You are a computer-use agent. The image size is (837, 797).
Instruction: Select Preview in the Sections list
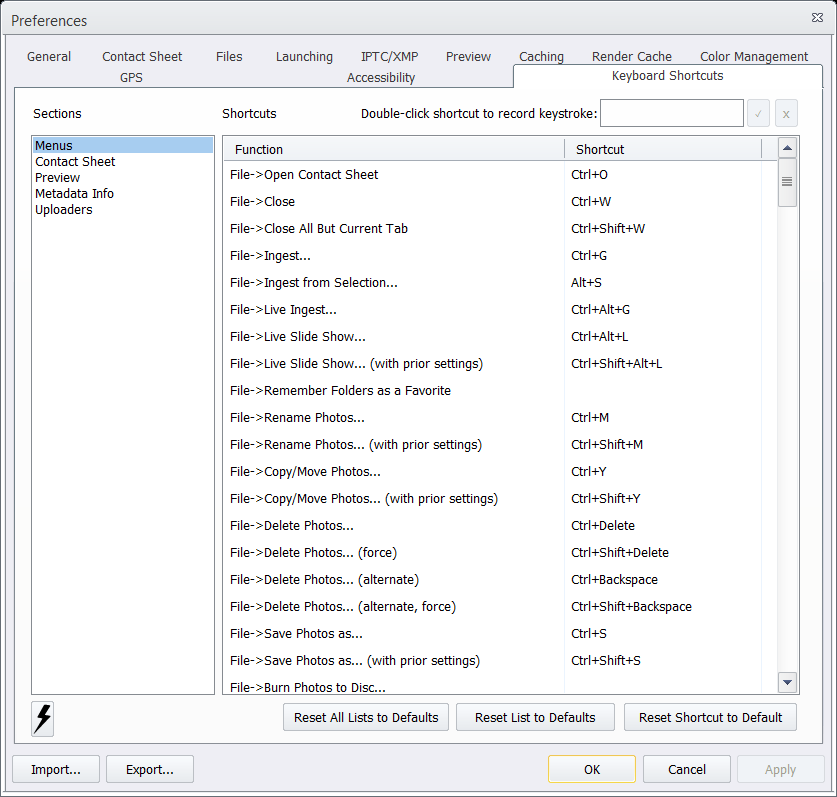(123, 177)
